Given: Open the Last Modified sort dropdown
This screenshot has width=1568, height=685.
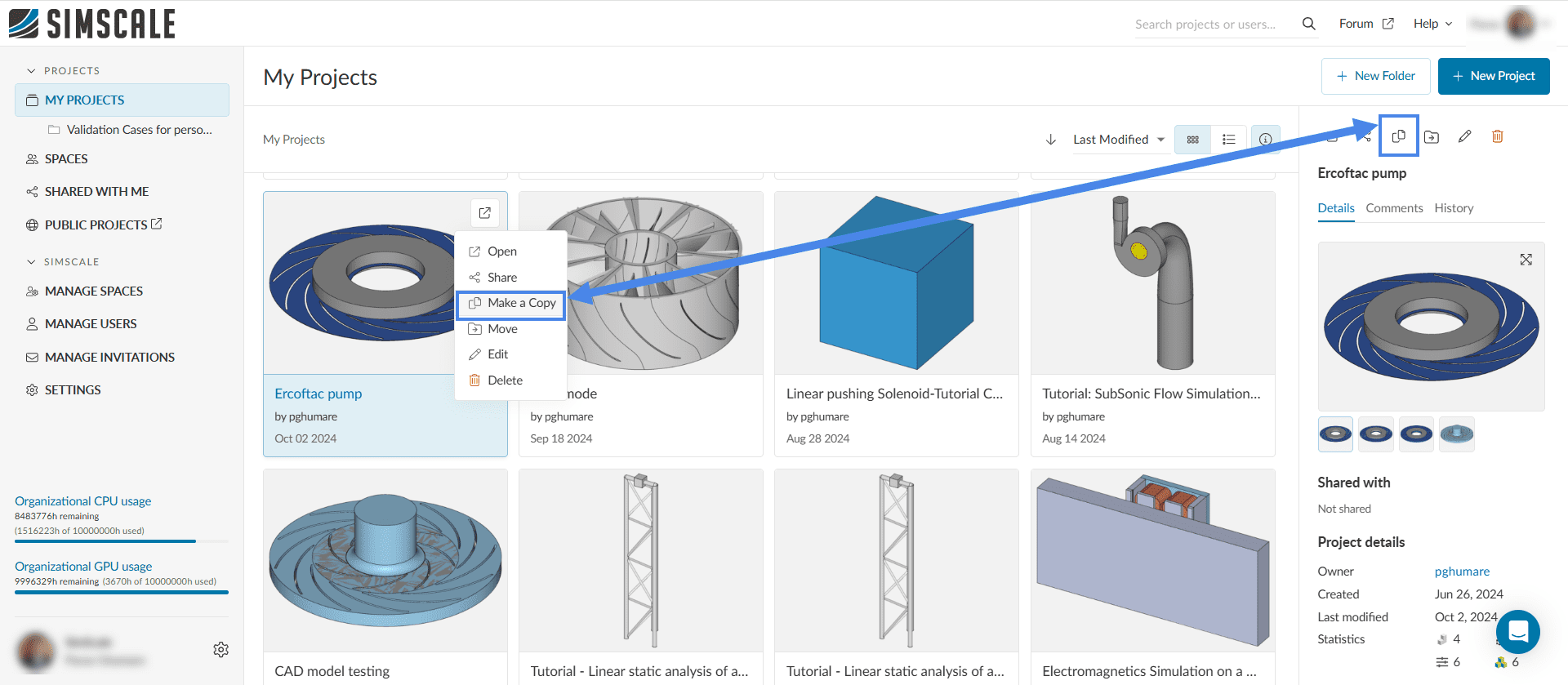Looking at the screenshot, I should [1118, 140].
